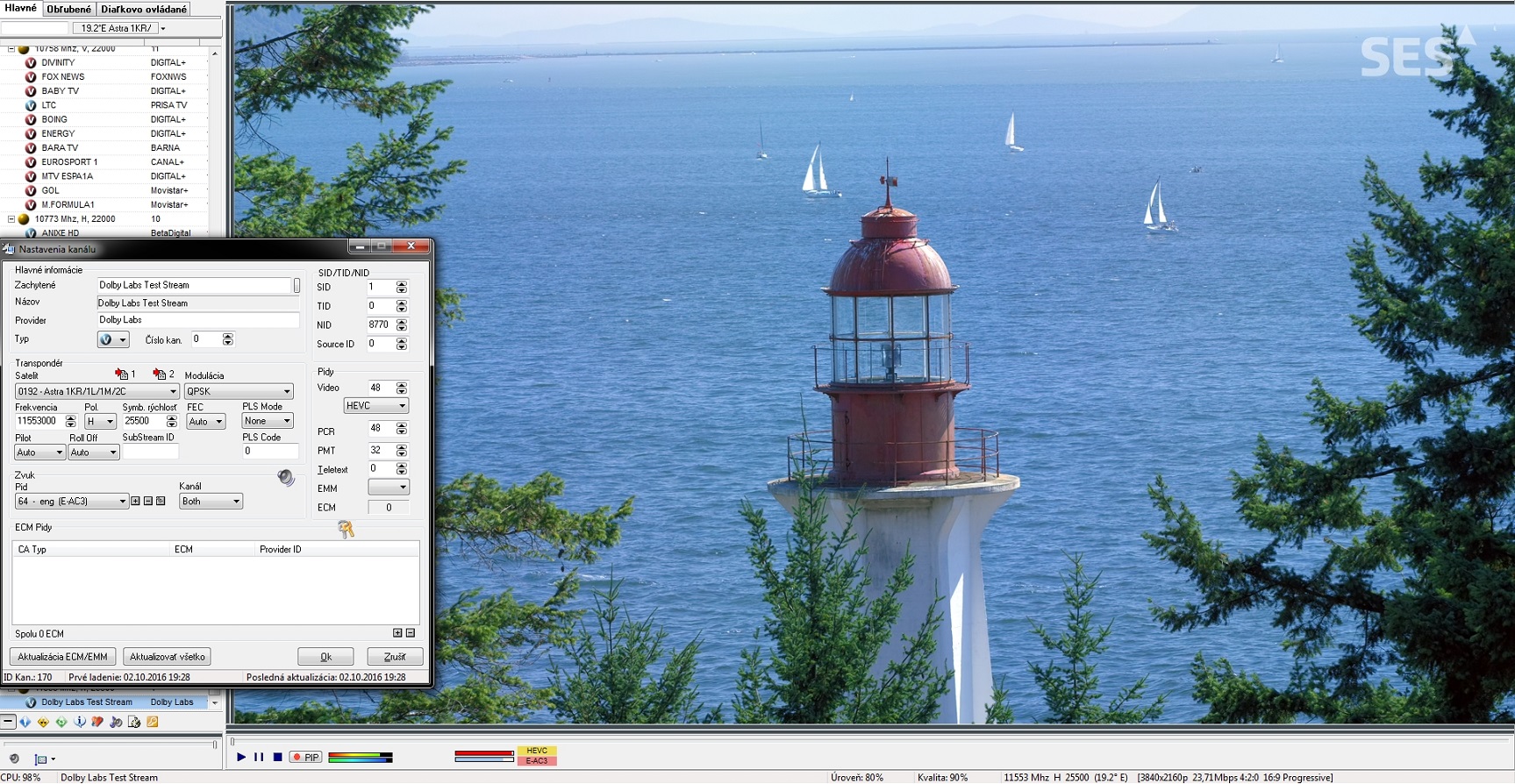
Task: Click the green diamond icon below channel list
Action: [x=61, y=722]
